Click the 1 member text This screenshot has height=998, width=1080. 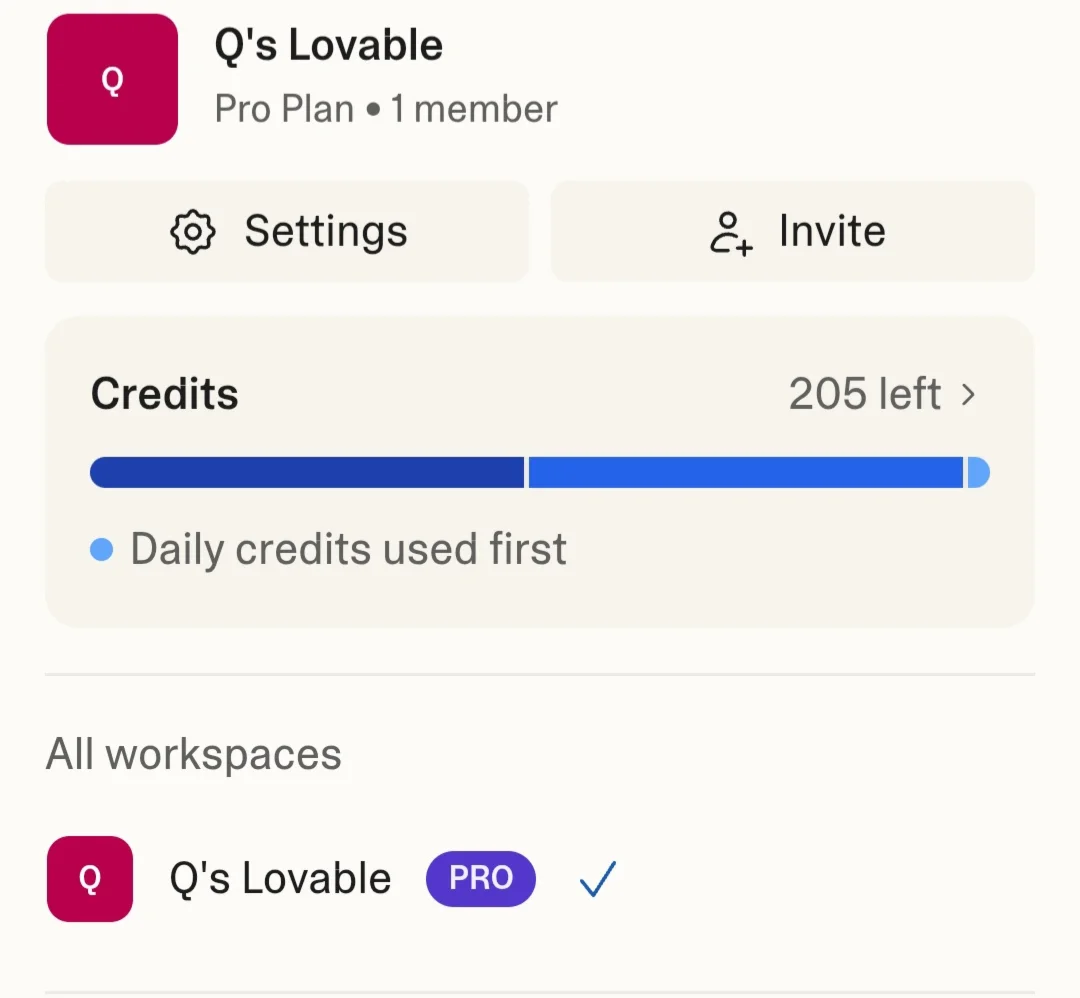(473, 108)
